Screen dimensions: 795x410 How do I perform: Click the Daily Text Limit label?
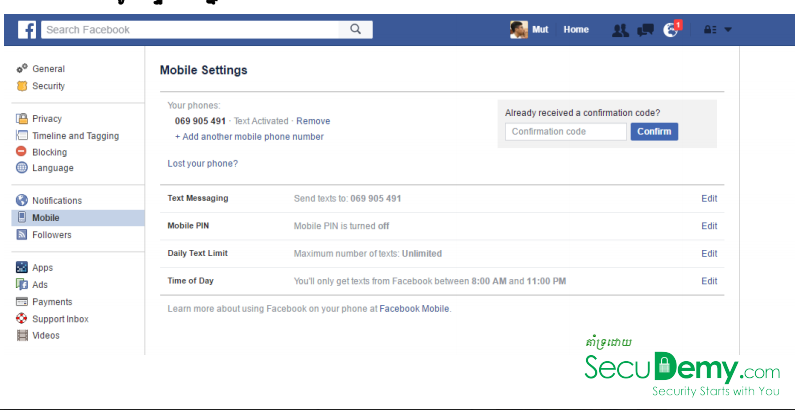pyautogui.click(x=197, y=253)
